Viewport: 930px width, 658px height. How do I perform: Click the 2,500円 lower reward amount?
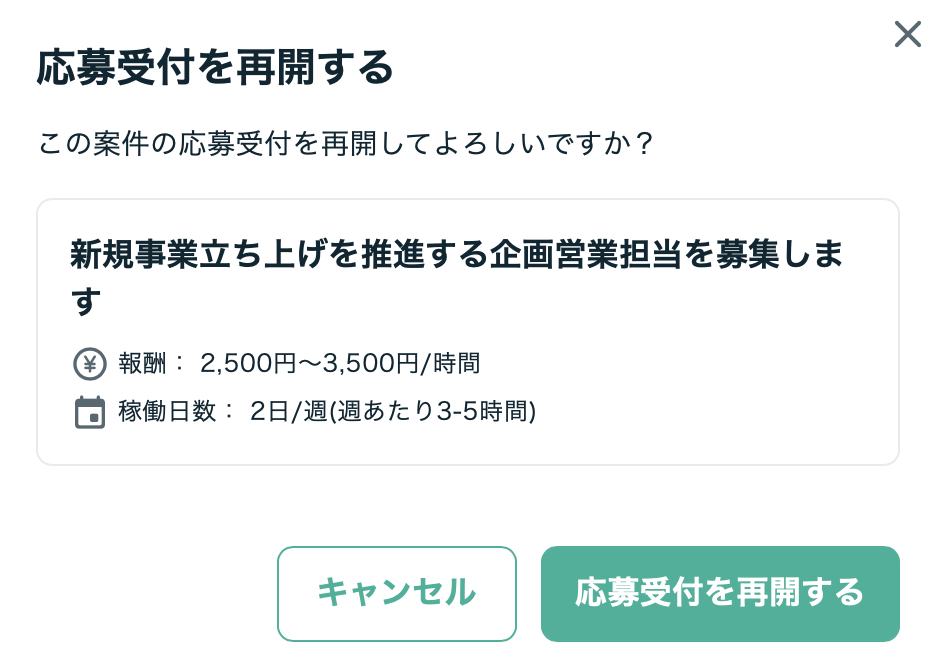click(x=247, y=363)
